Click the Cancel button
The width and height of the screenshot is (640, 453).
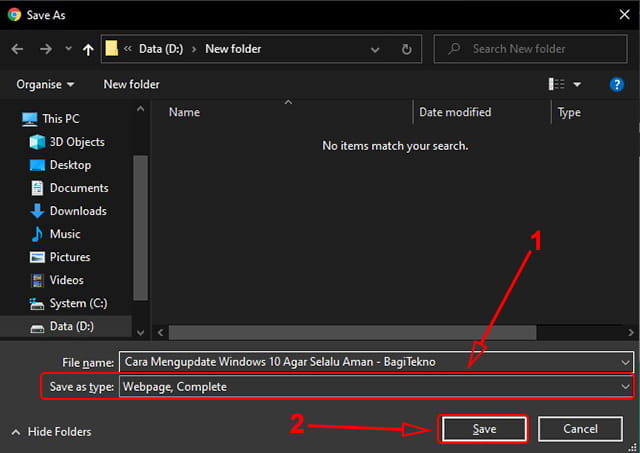tap(580, 429)
